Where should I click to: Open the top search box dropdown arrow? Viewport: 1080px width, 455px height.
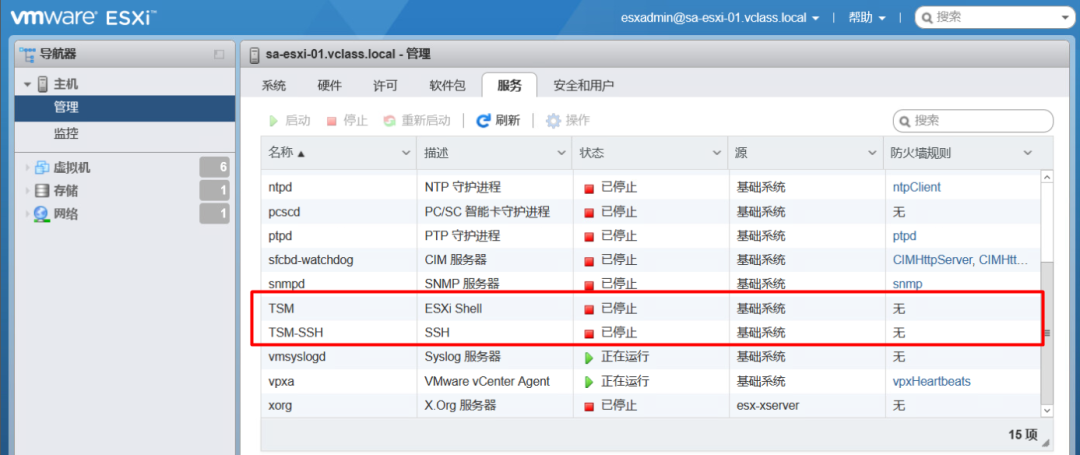coord(1067,18)
